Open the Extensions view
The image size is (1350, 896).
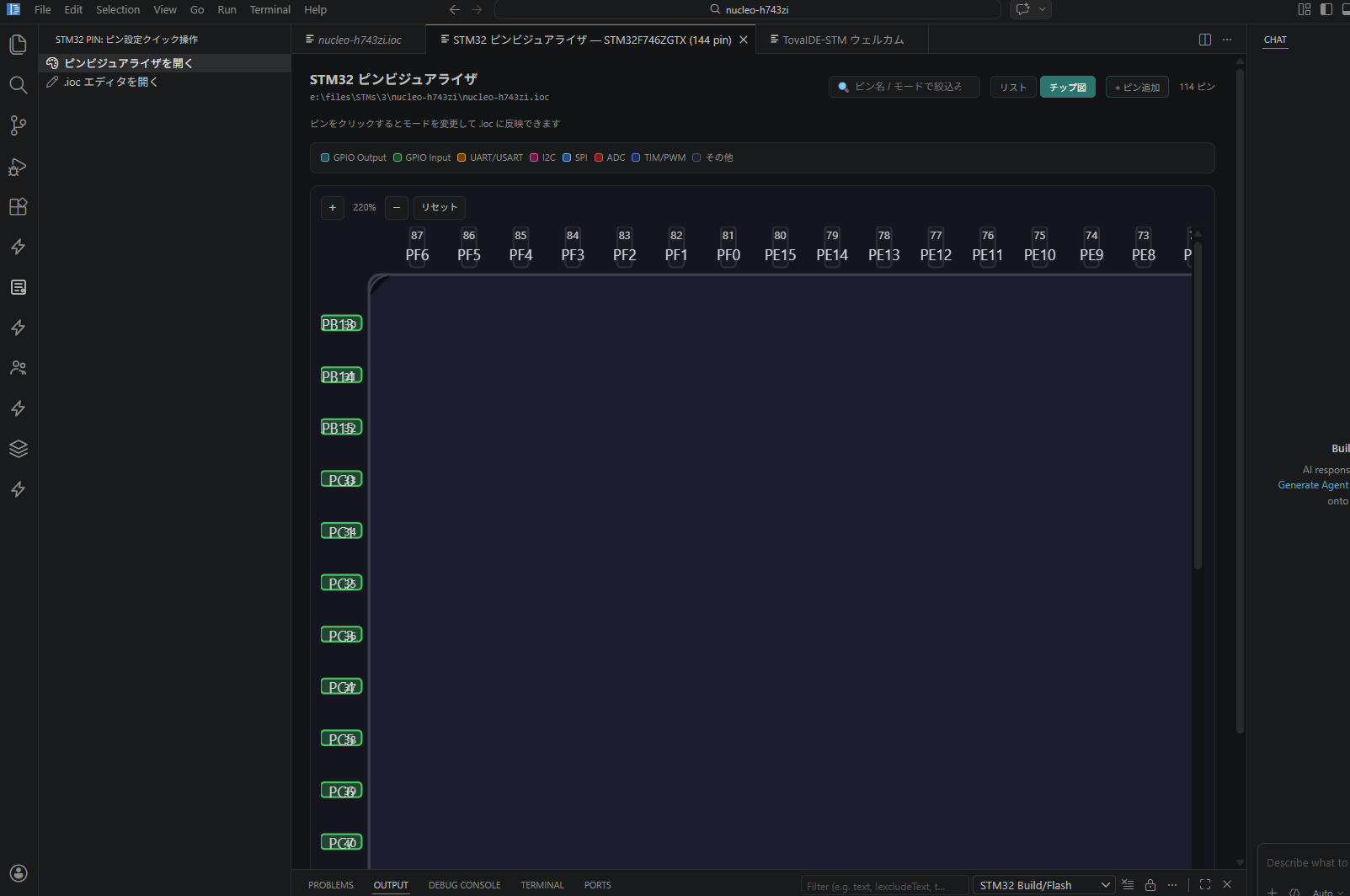18,207
